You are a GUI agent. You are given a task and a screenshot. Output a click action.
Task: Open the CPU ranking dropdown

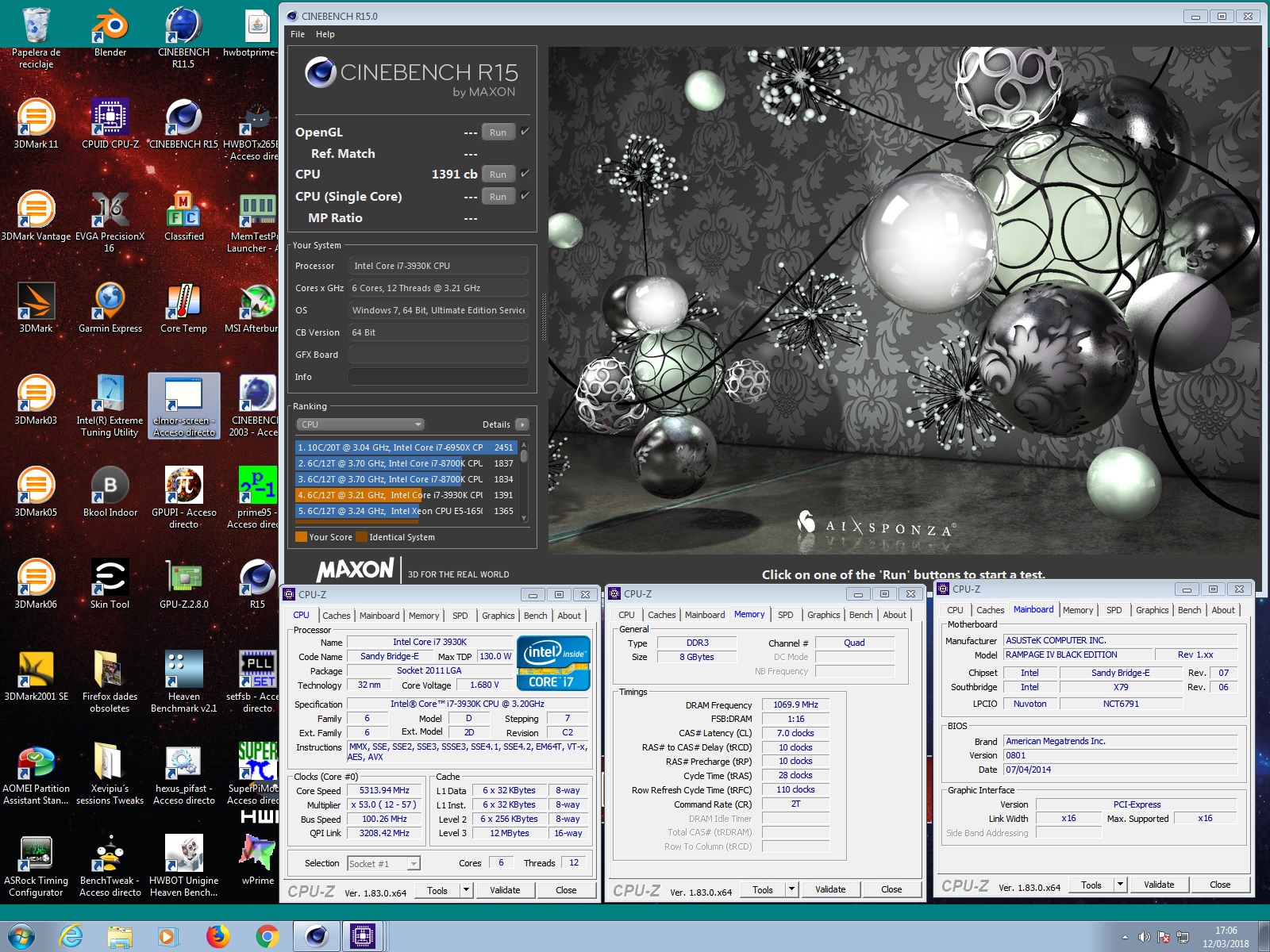click(361, 424)
